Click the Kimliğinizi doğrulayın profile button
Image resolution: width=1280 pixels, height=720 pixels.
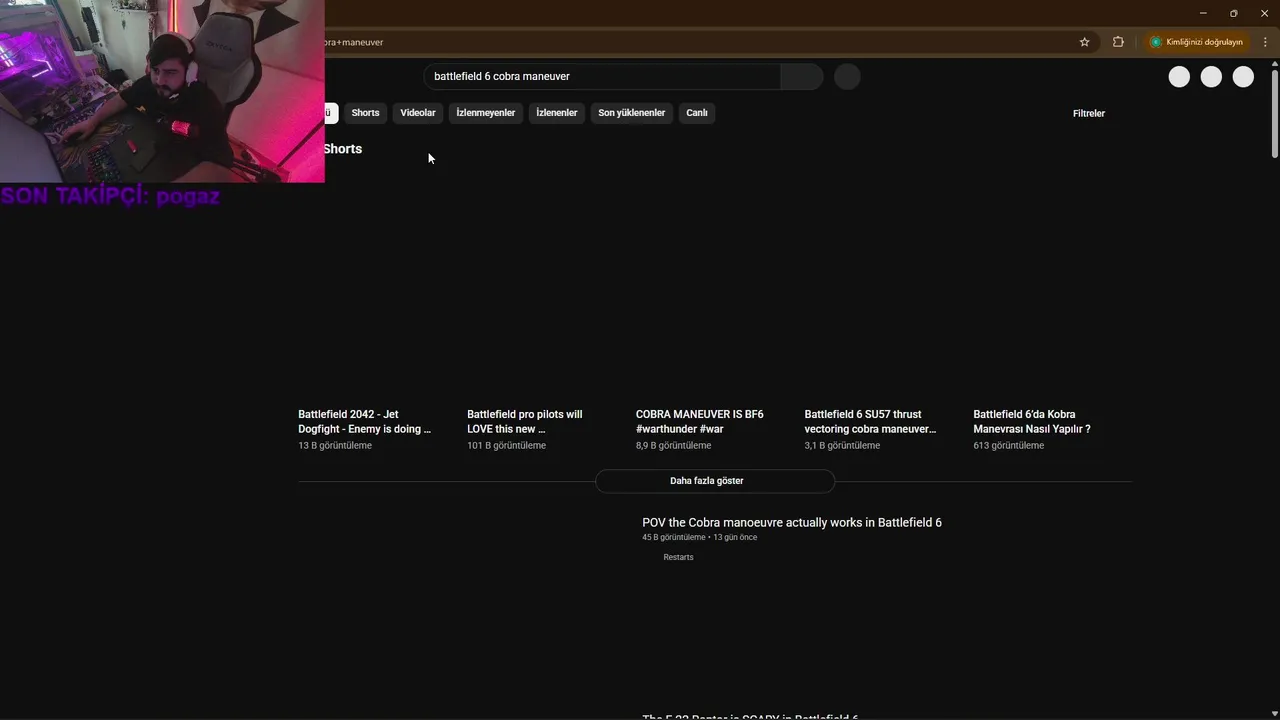point(1198,42)
